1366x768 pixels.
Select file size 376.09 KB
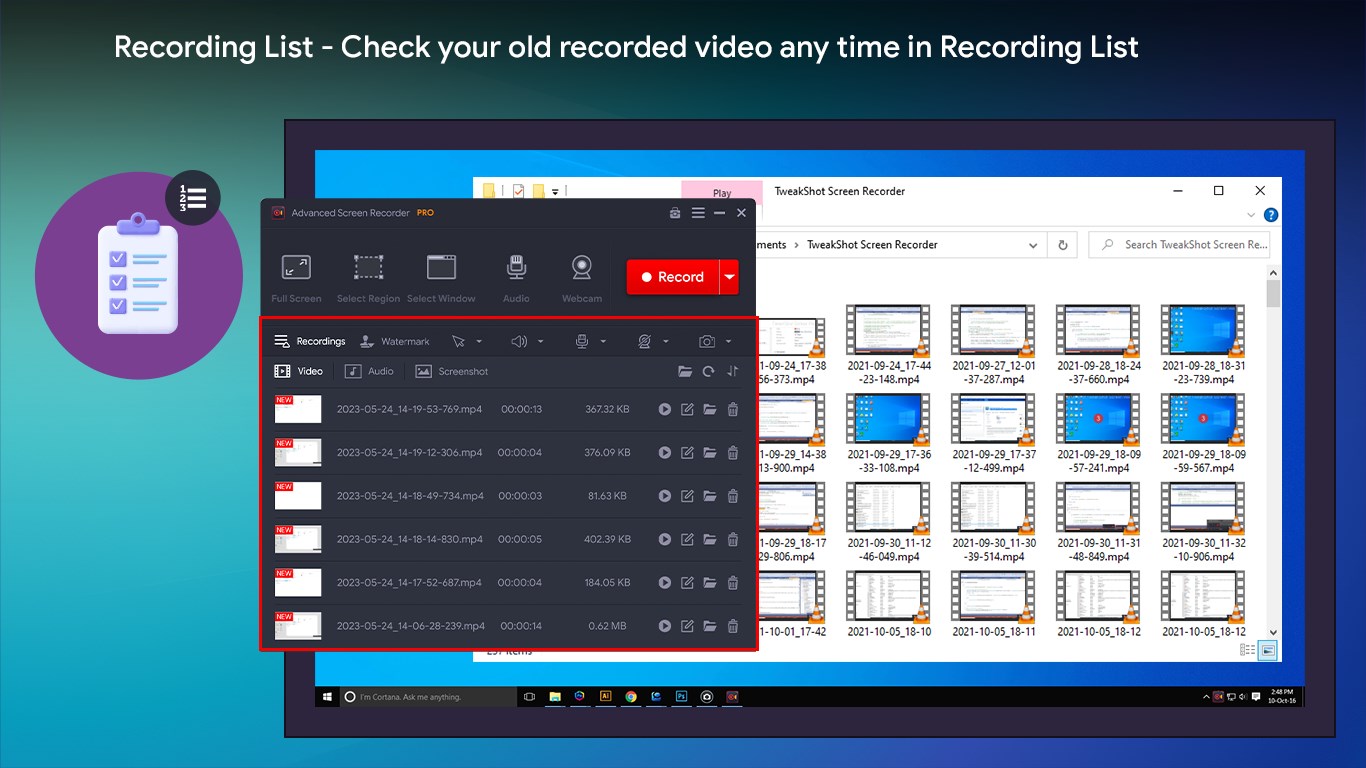coord(607,452)
